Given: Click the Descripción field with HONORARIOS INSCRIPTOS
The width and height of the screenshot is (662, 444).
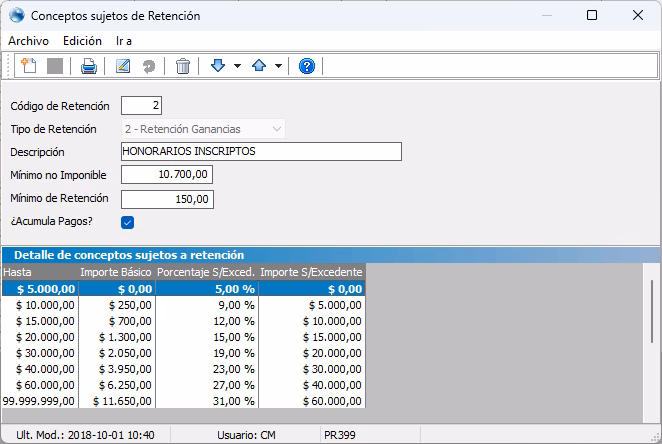Looking at the screenshot, I should click(x=261, y=152).
